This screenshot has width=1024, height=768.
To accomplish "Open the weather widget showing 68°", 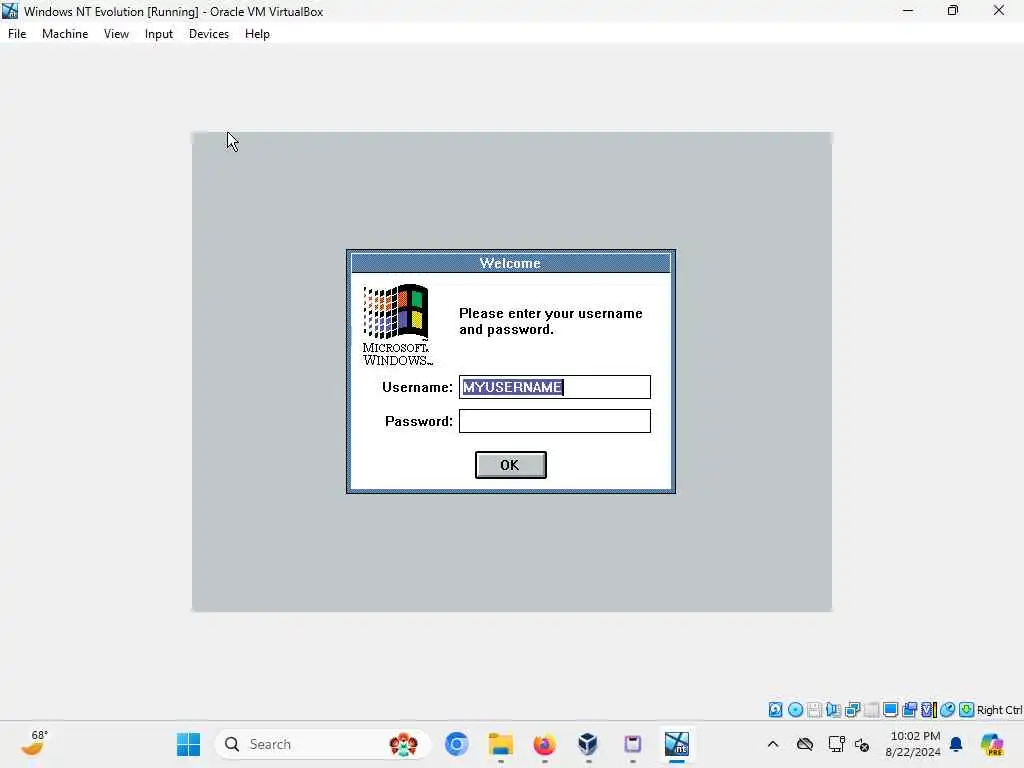I will pyautogui.click(x=34, y=743).
